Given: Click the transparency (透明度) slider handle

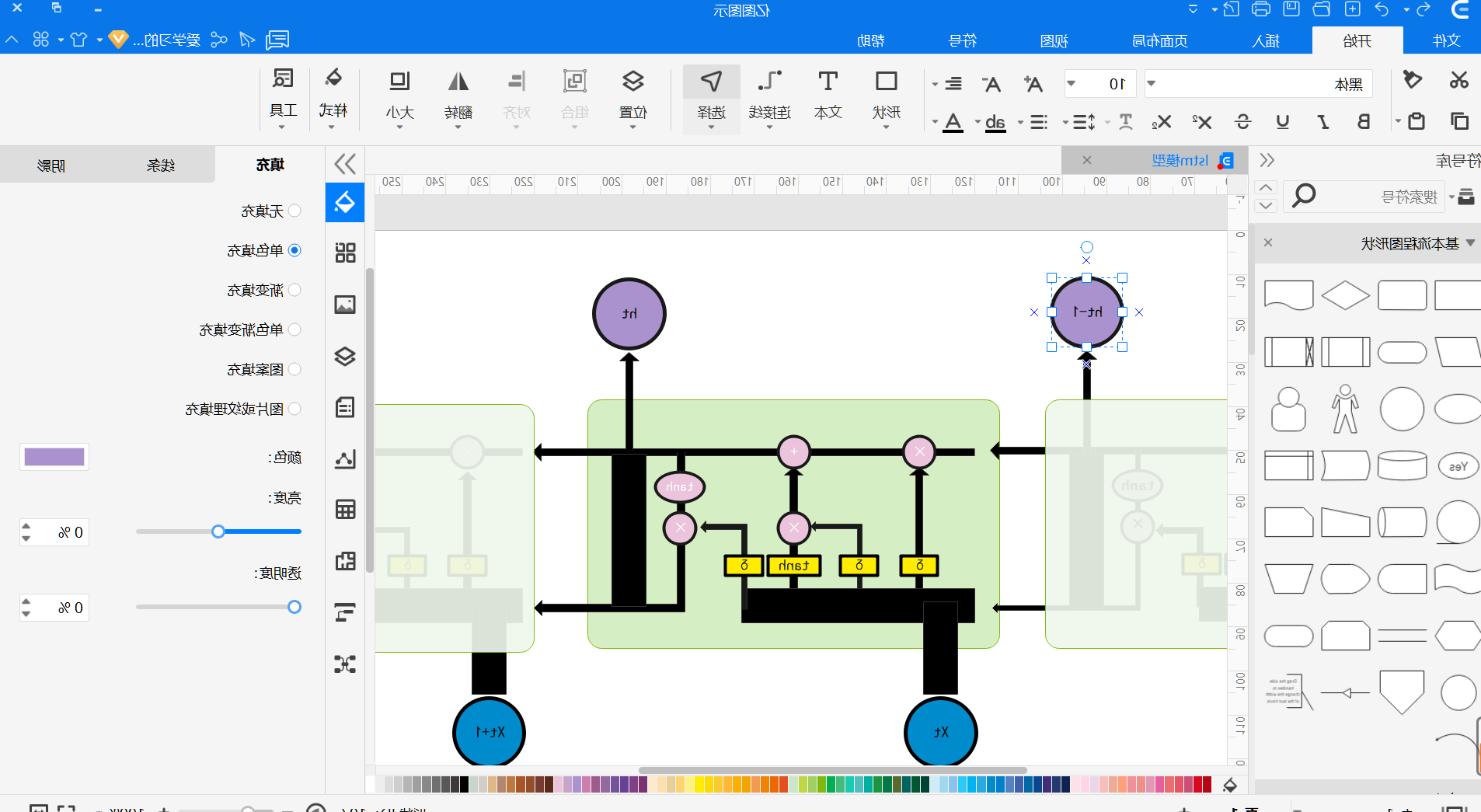Looking at the screenshot, I should point(294,607).
